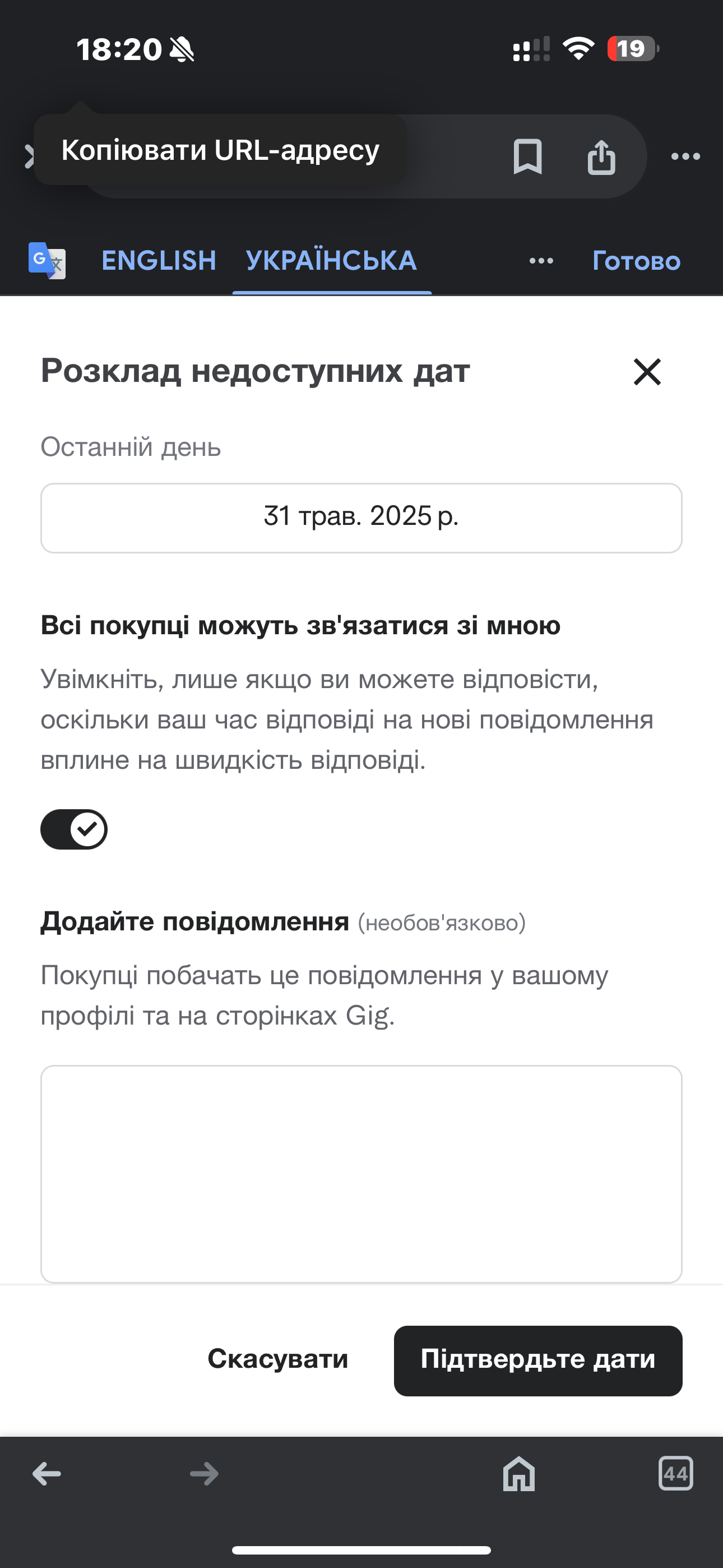Select the УКРАЇНСЬКА language tab
This screenshot has width=723, height=1568.
332,261
